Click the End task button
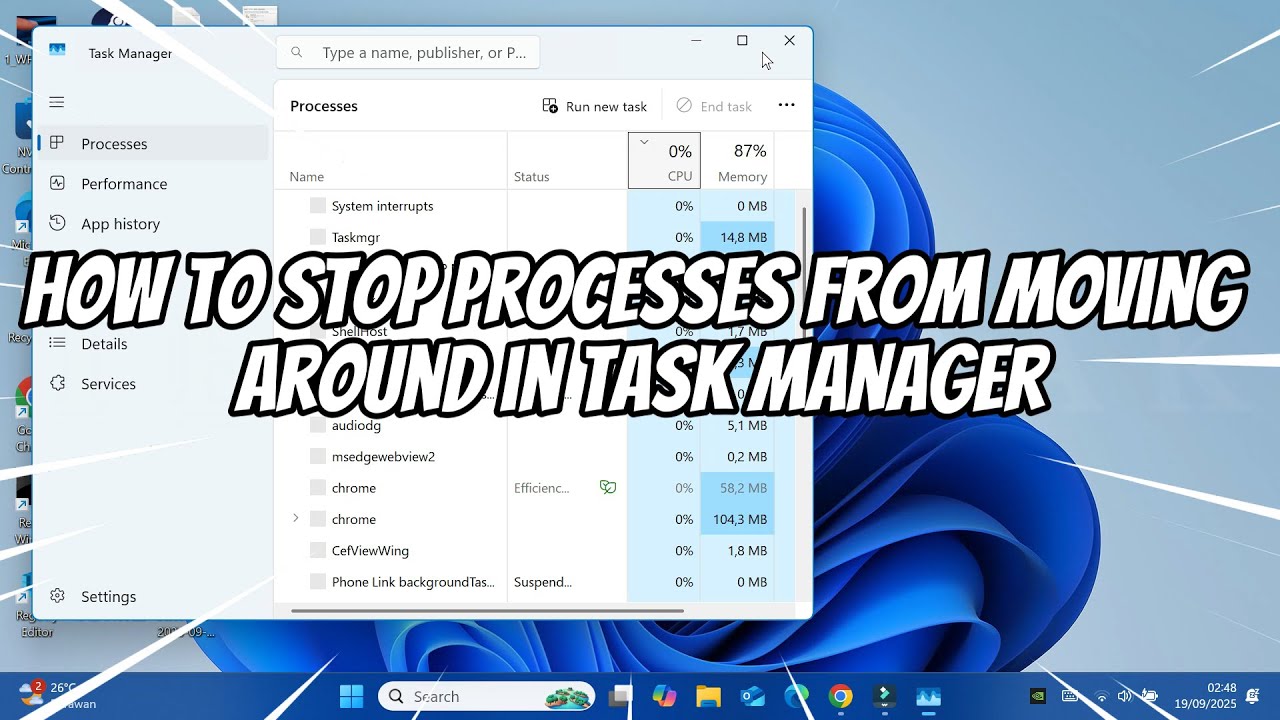Viewport: 1280px width, 720px height. pyautogui.click(x=714, y=106)
